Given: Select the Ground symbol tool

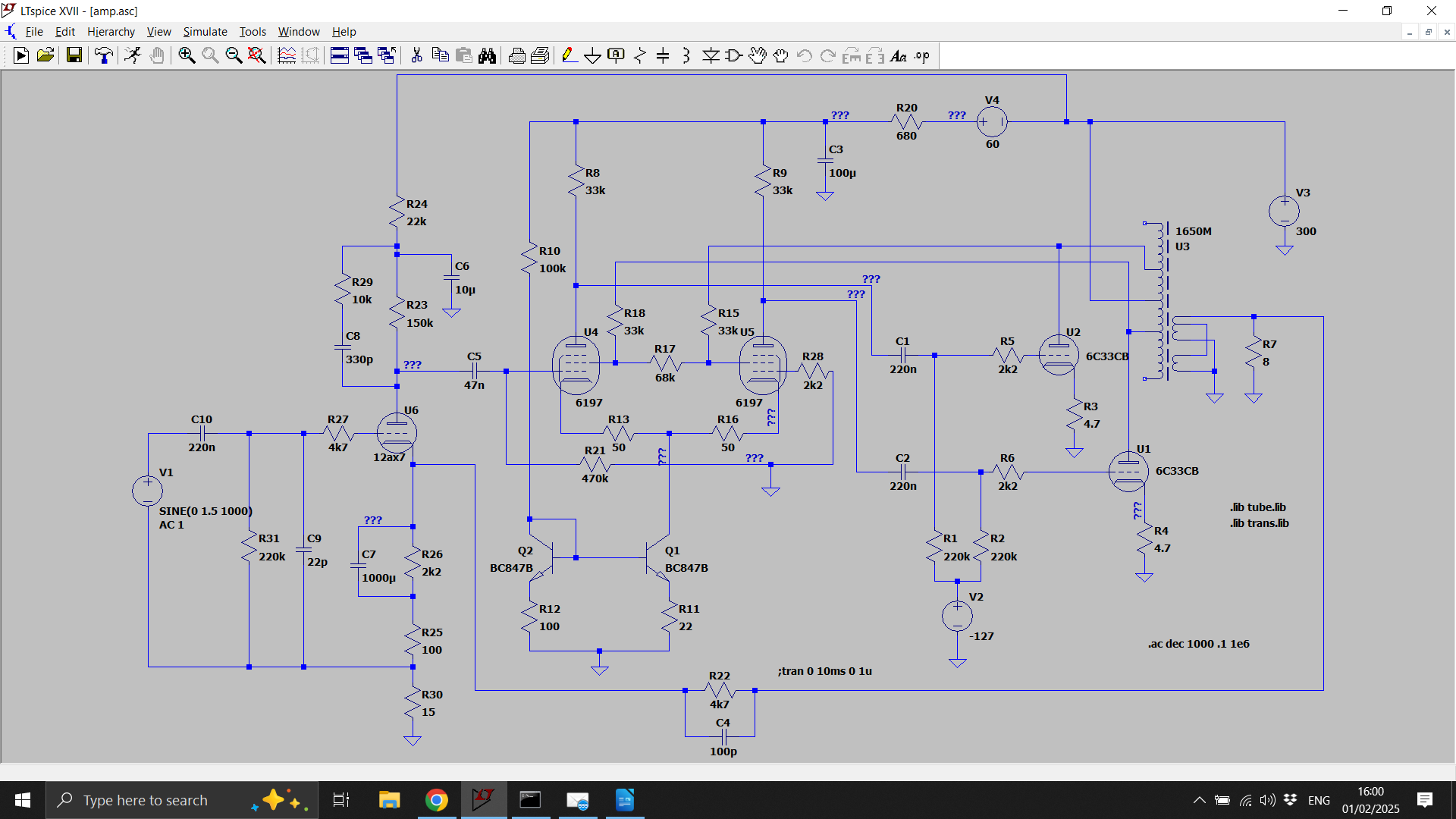Looking at the screenshot, I should pos(593,55).
